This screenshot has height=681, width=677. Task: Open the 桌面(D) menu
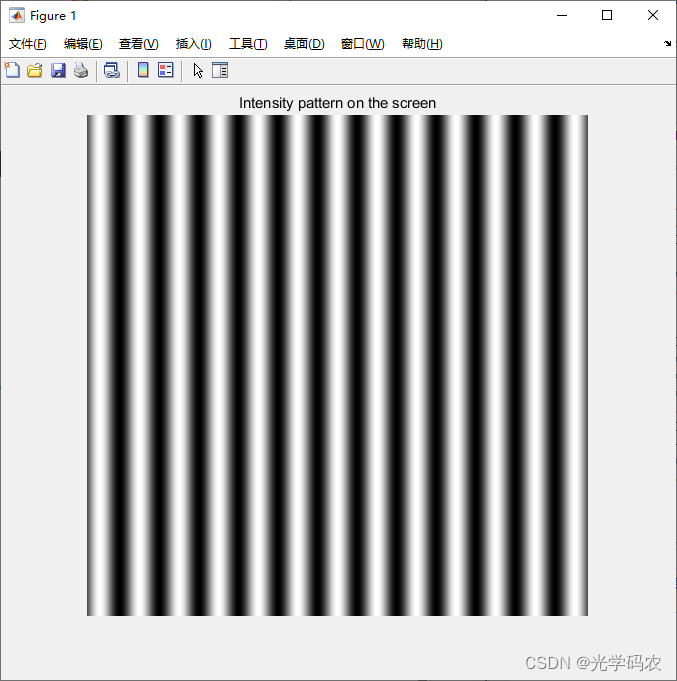(304, 44)
